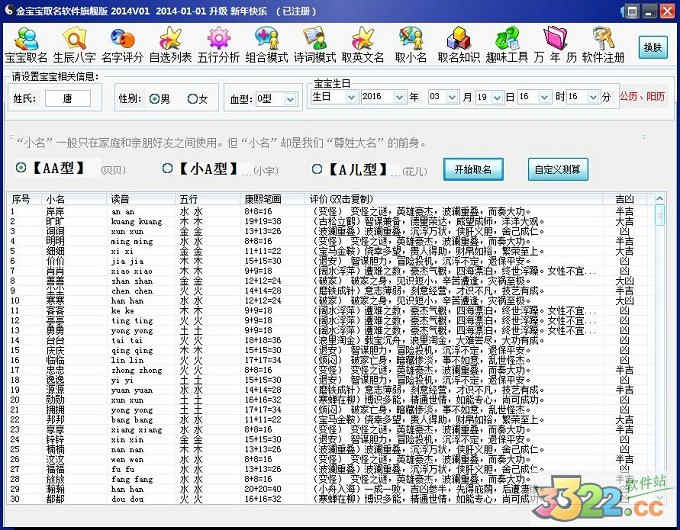Click the 公历、阳历 calendar link
The image size is (680, 530).
pyautogui.click(x=642, y=96)
